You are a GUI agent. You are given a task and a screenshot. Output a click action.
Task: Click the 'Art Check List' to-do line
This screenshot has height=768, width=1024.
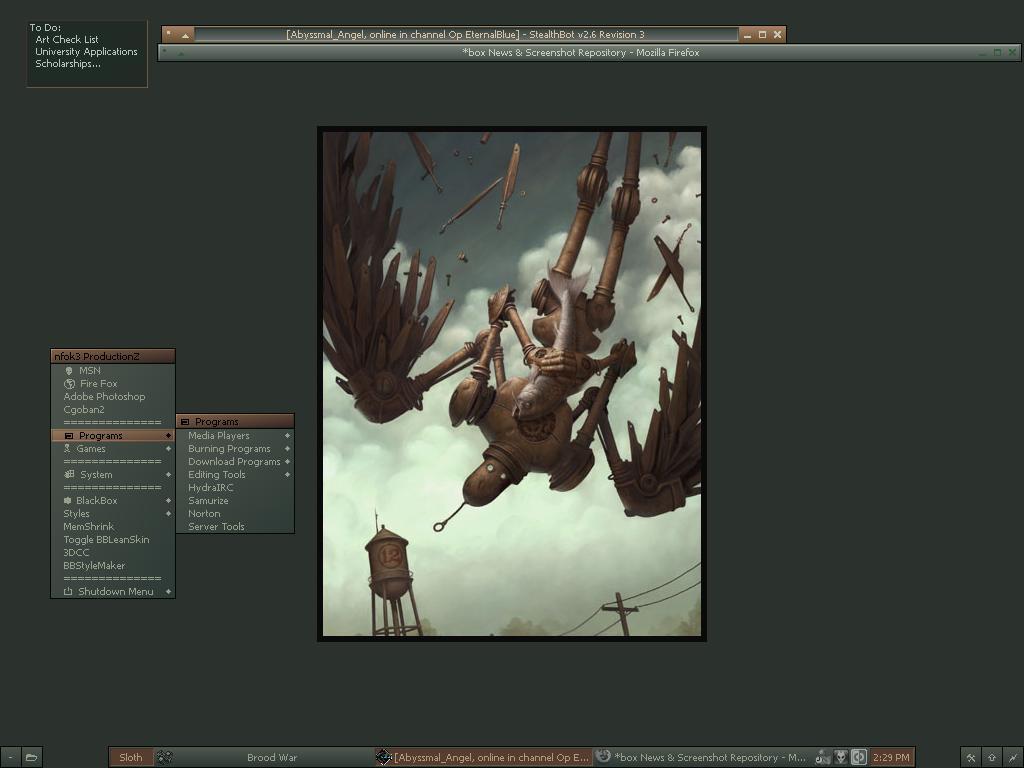pos(67,40)
